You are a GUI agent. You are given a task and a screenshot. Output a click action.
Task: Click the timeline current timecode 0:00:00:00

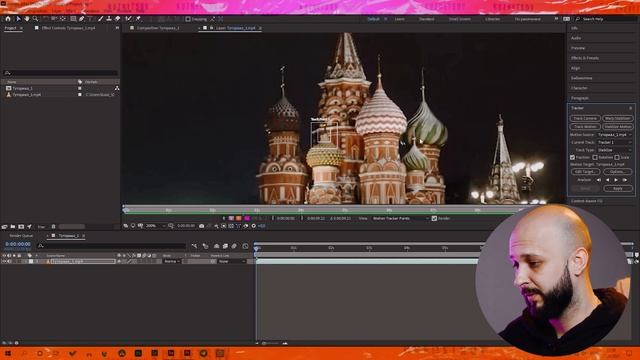click(18, 244)
